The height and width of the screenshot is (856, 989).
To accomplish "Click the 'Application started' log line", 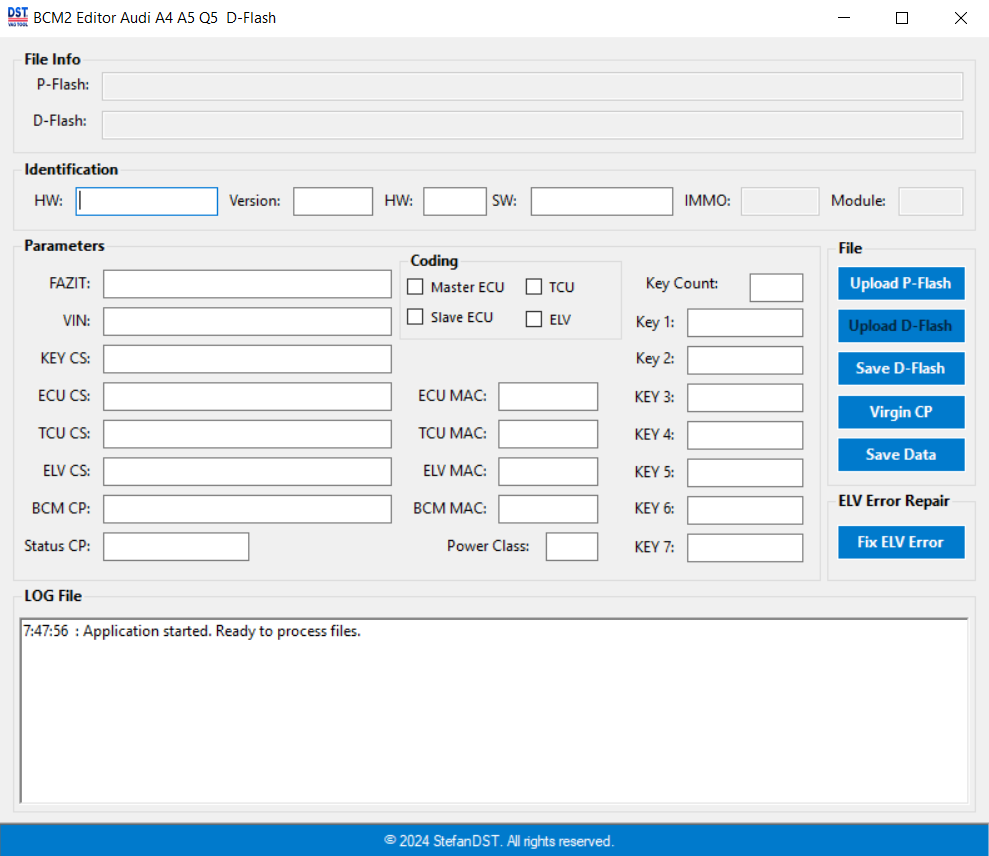I will [x=192, y=631].
